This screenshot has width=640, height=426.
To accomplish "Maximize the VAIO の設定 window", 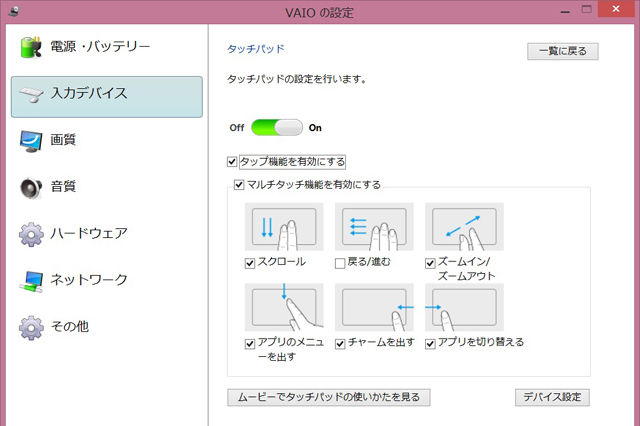I will (587, 10).
